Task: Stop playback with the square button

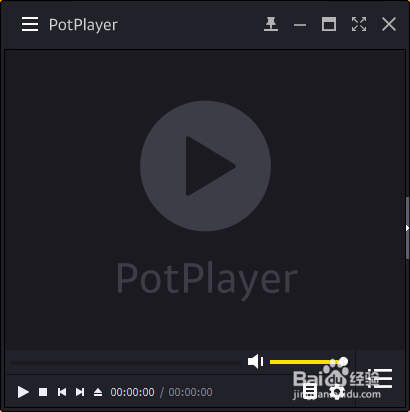Action: click(x=43, y=392)
